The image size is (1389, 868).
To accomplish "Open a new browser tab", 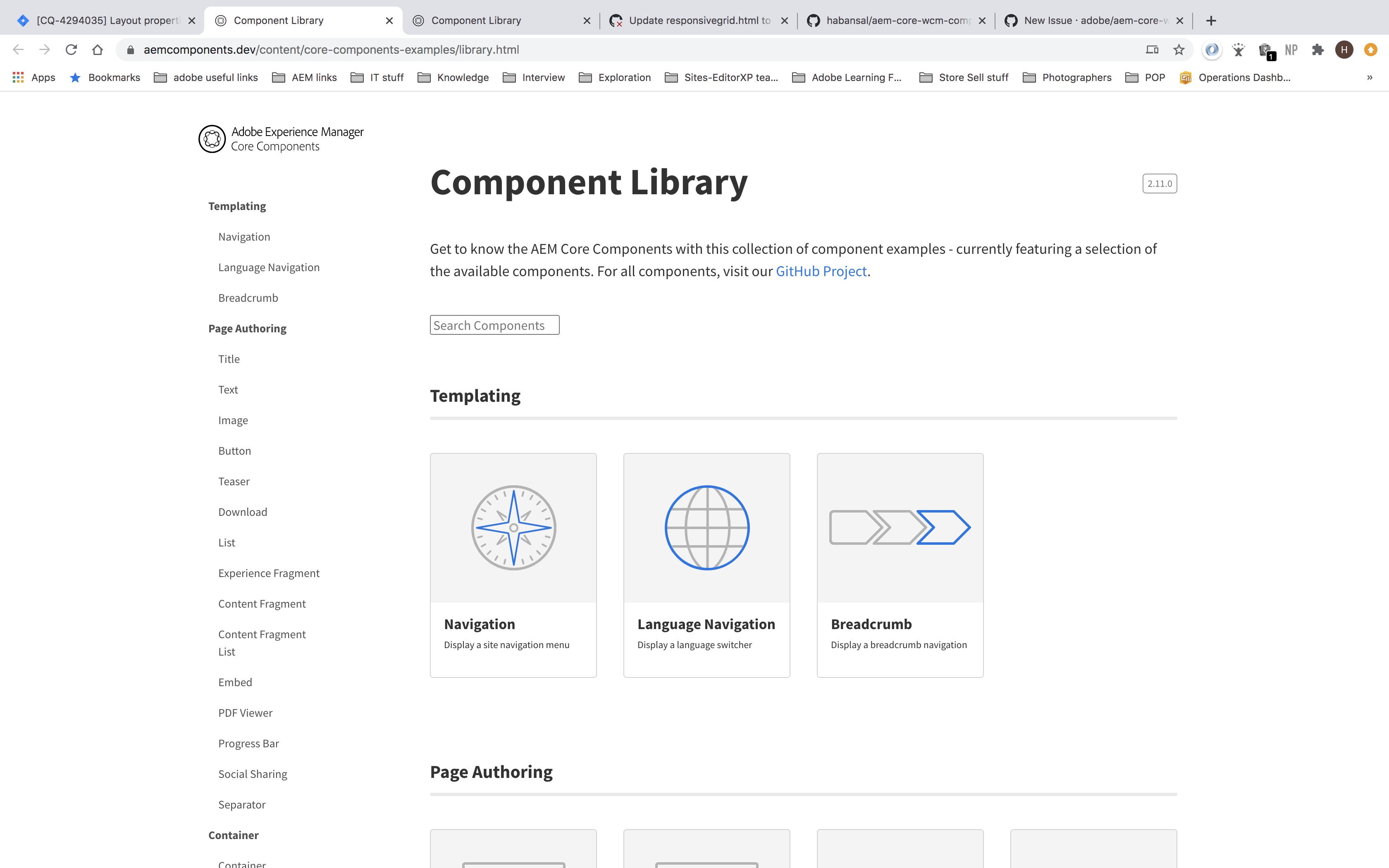I will (x=1211, y=20).
